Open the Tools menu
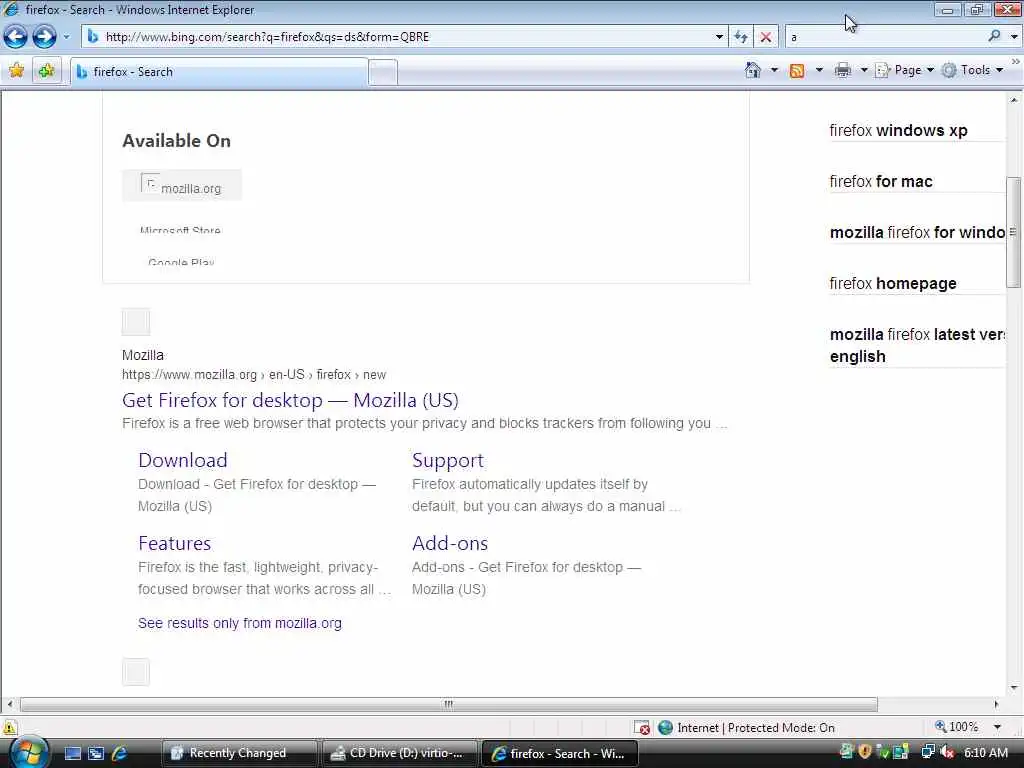 (x=972, y=70)
